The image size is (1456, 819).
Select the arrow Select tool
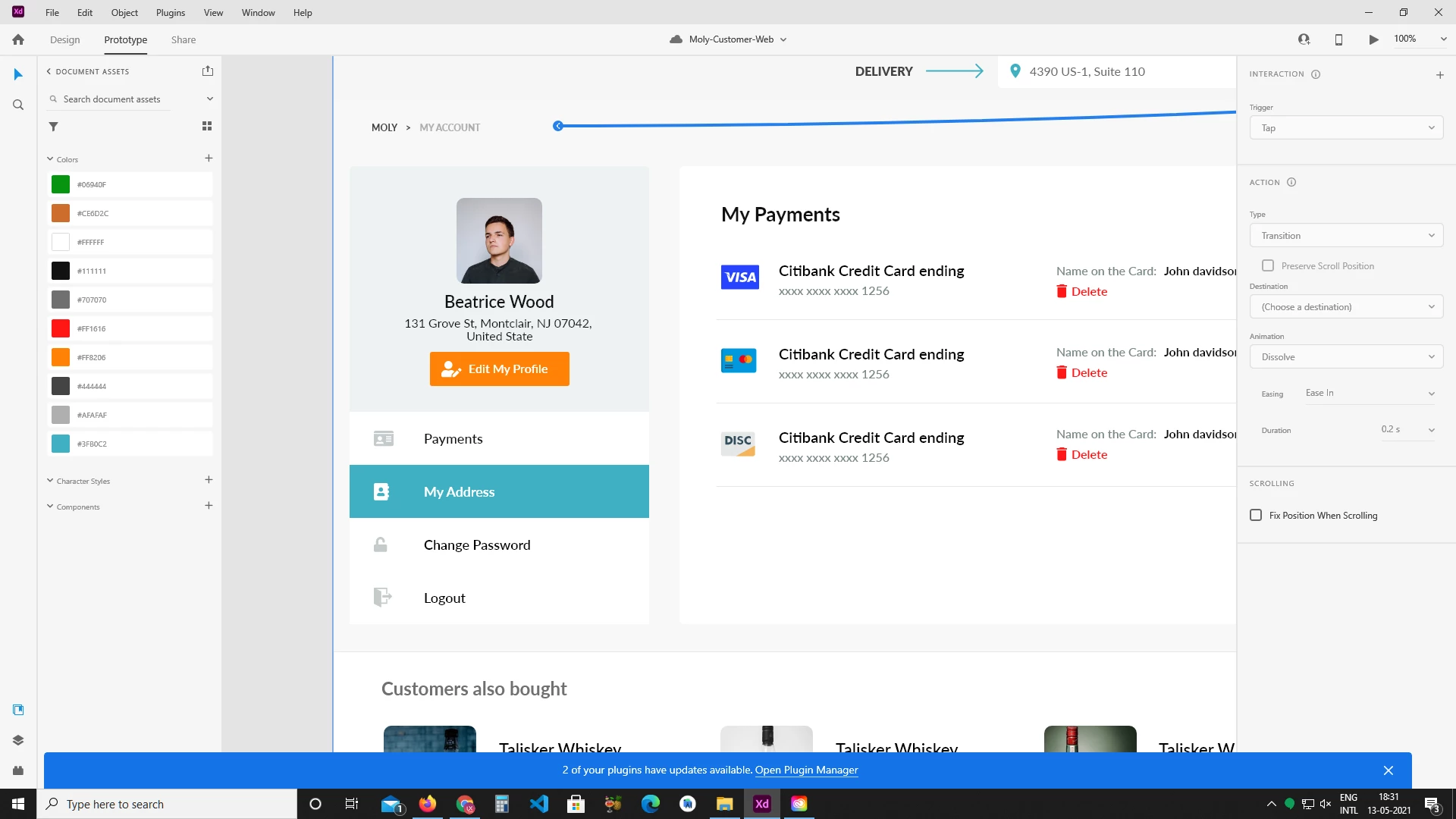tap(18, 74)
